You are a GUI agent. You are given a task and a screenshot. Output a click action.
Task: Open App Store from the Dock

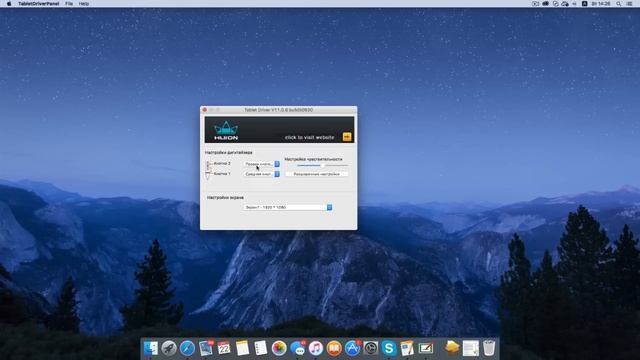[352, 348]
